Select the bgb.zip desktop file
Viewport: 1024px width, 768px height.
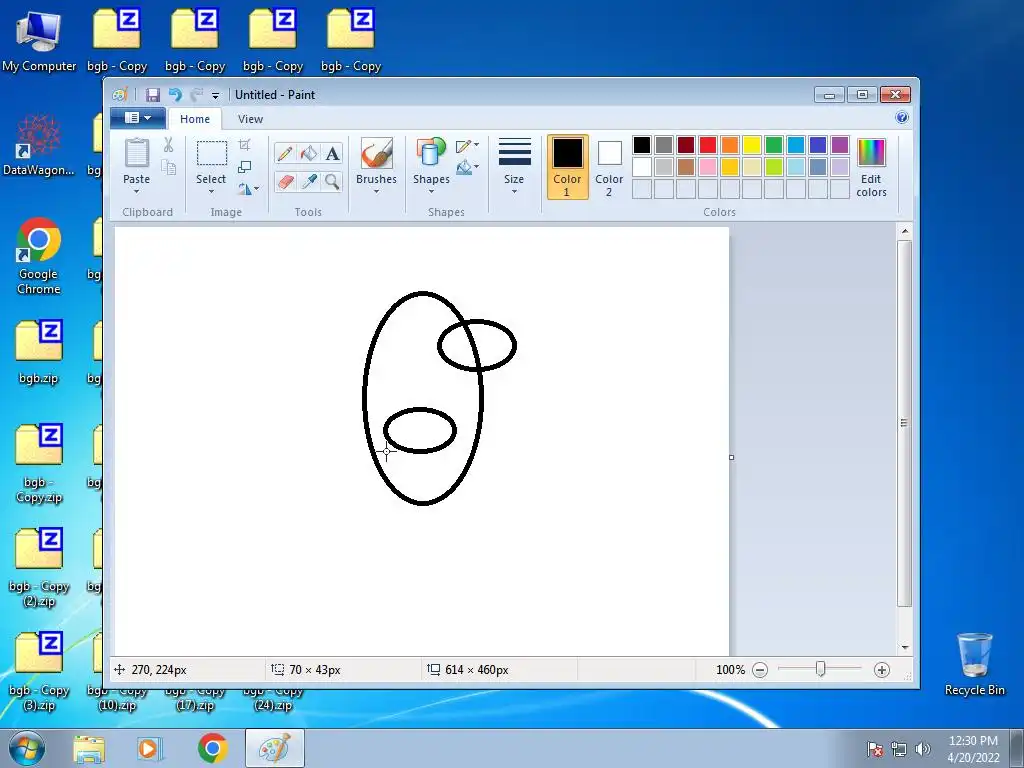[x=39, y=353]
